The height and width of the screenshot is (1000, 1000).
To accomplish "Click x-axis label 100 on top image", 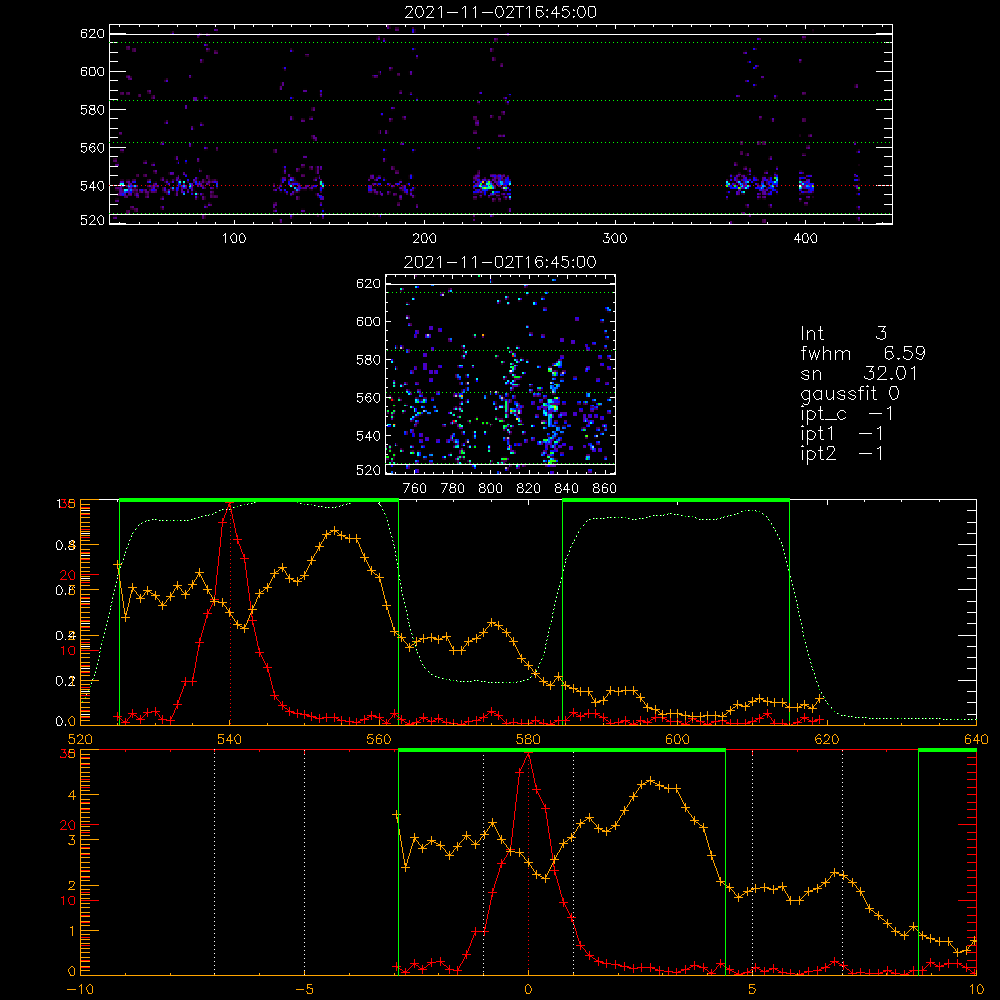I will (x=234, y=239).
